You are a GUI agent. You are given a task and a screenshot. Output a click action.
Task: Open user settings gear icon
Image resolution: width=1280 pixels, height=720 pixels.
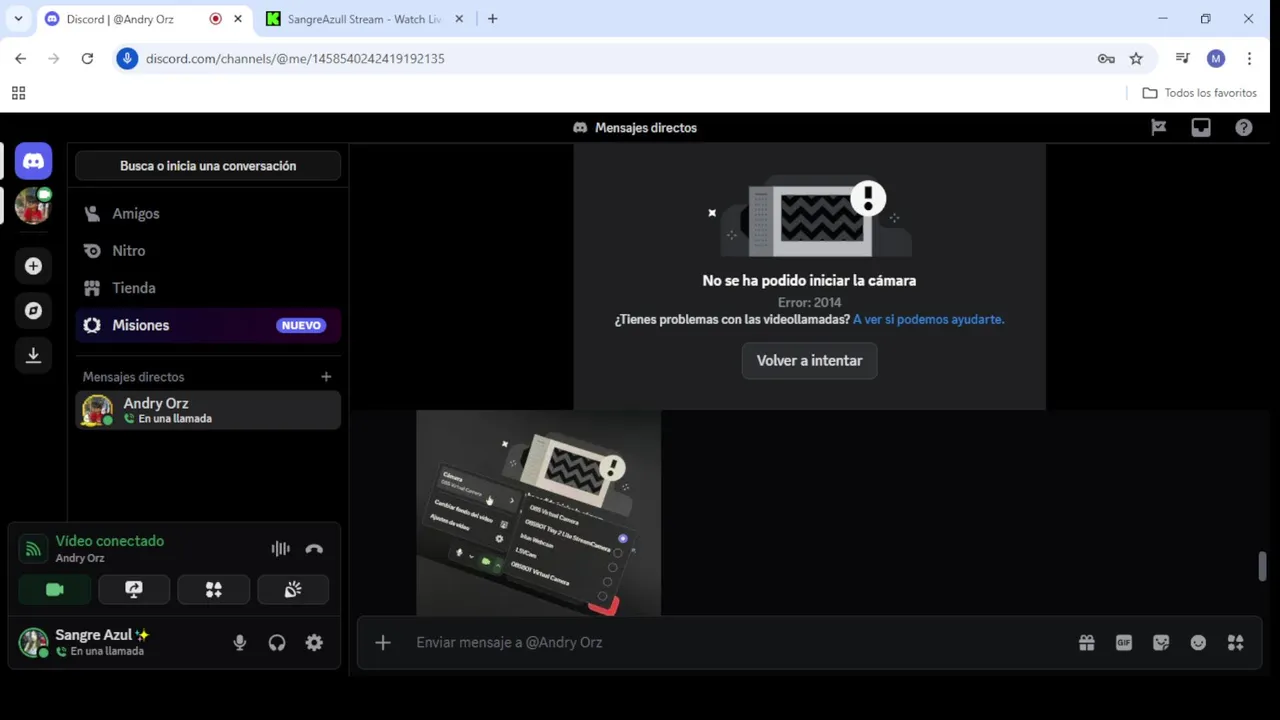[314, 643]
